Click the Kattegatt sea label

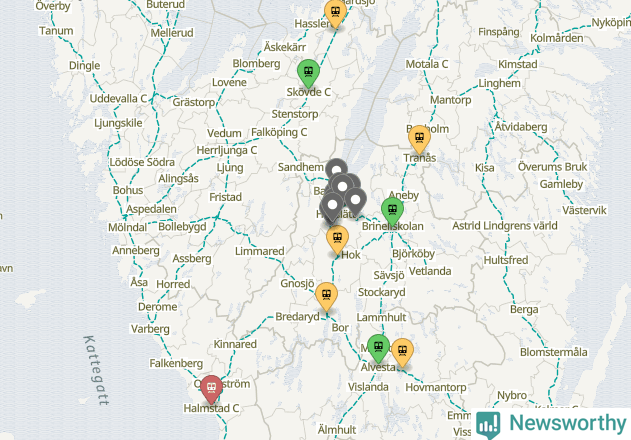[x=96, y=370]
